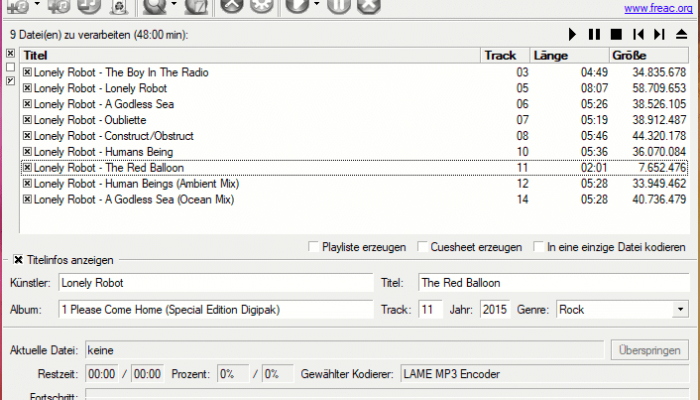700x400 pixels.
Task: Click the Jahr field showing 2015
Action: tap(495, 309)
